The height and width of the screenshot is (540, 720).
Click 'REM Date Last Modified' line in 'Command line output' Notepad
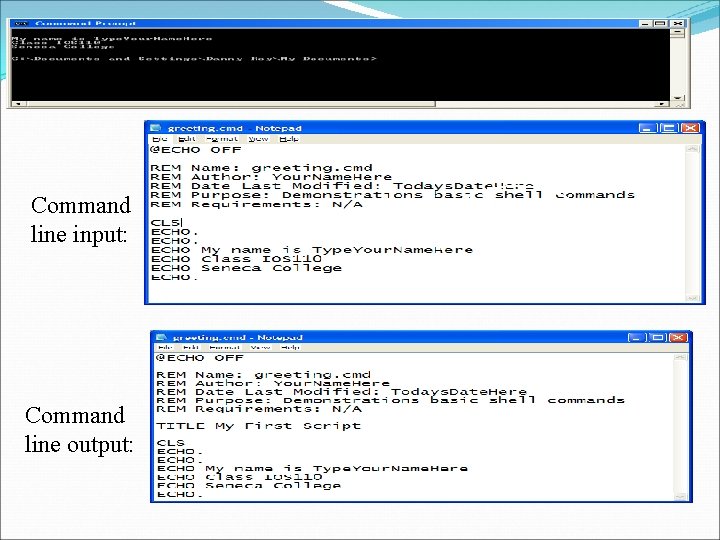click(x=342, y=392)
